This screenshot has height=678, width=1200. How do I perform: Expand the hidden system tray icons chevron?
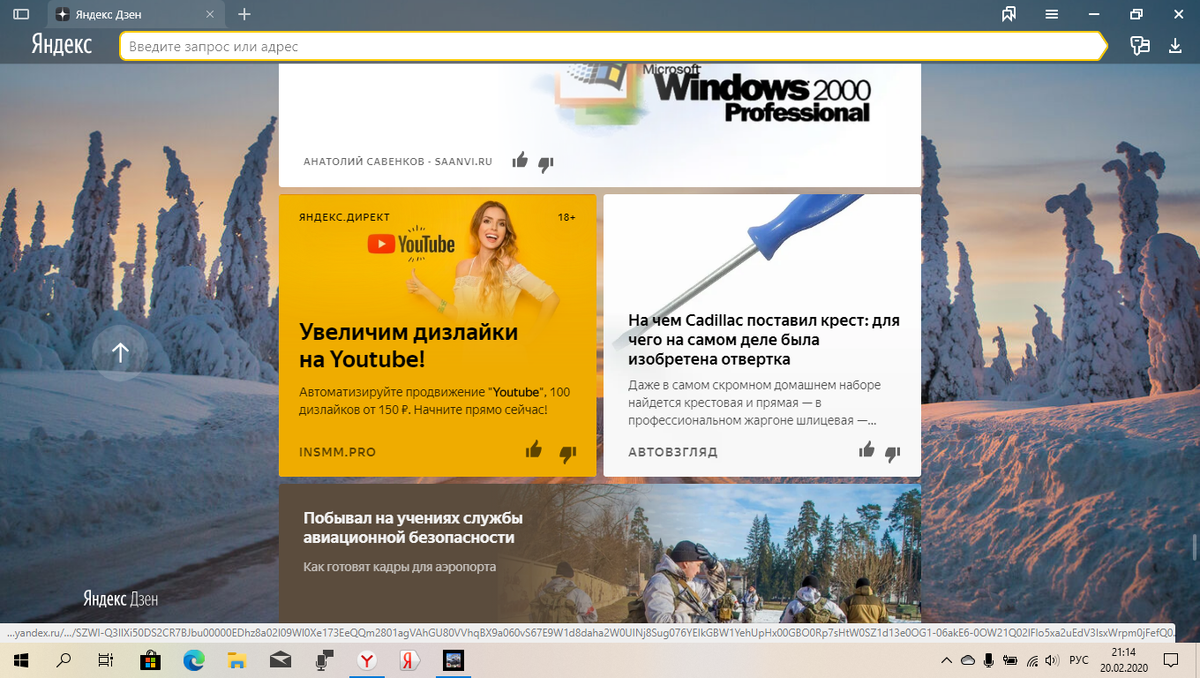click(947, 660)
